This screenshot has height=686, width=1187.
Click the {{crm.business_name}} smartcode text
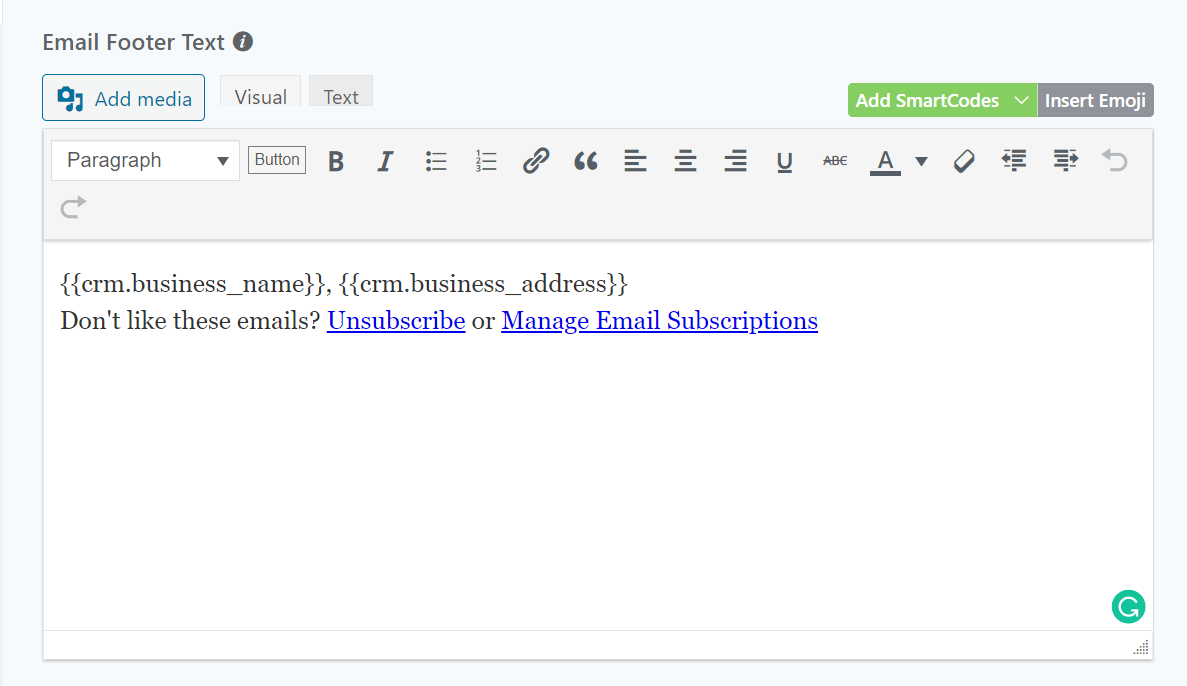[x=193, y=284]
